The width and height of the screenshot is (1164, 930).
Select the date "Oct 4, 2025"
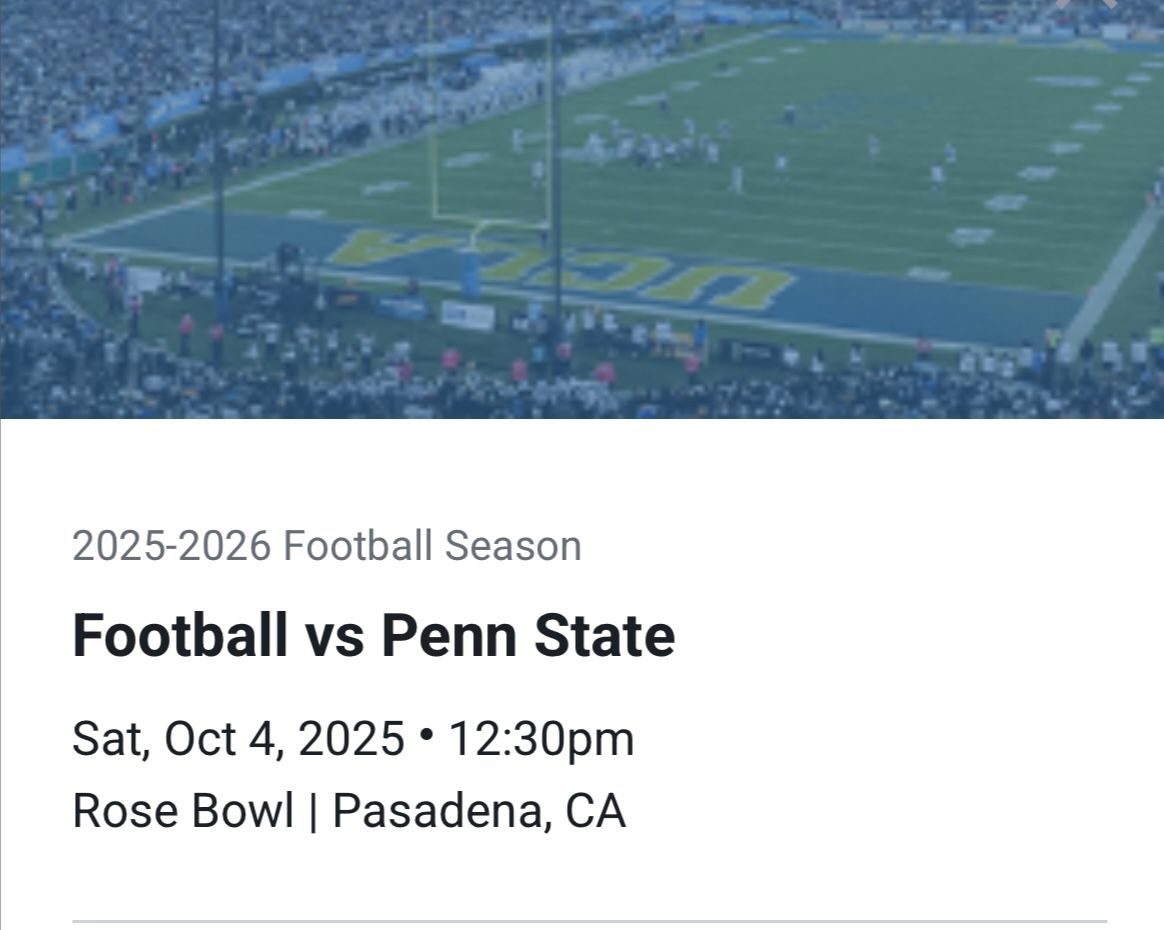point(284,739)
